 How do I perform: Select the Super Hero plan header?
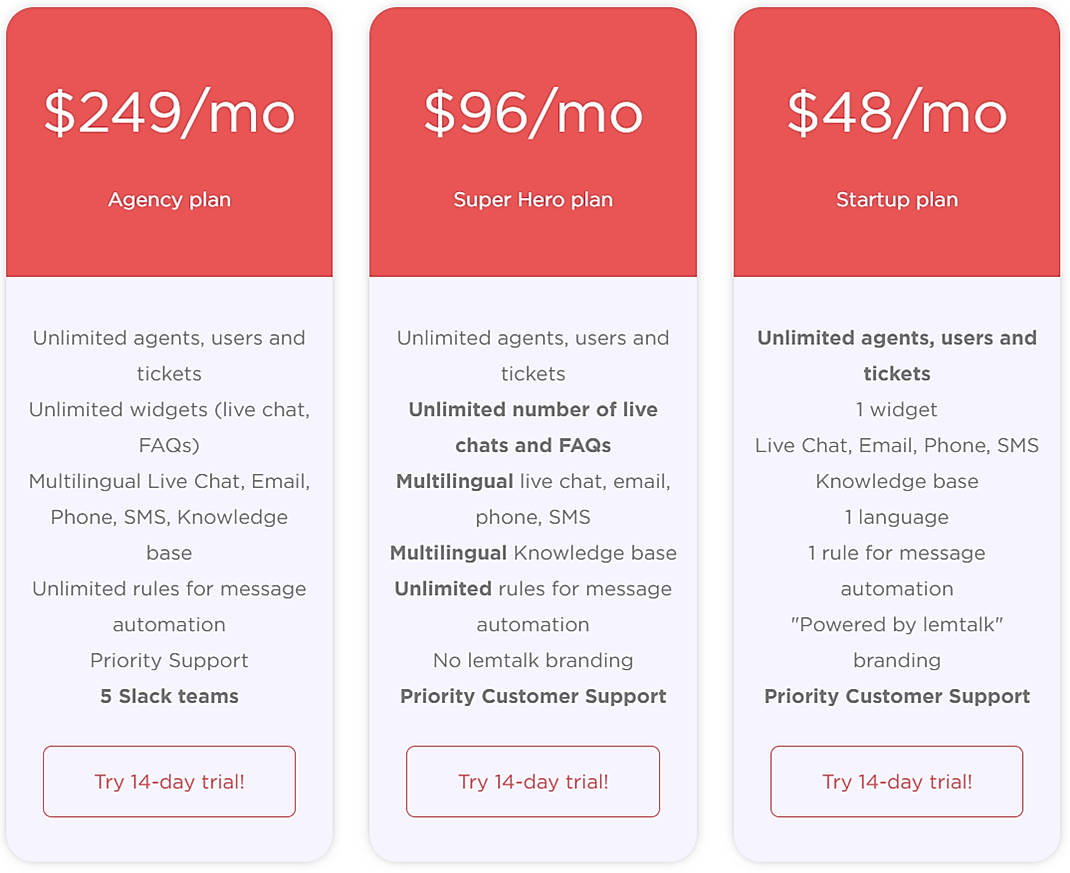(x=532, y=199)
